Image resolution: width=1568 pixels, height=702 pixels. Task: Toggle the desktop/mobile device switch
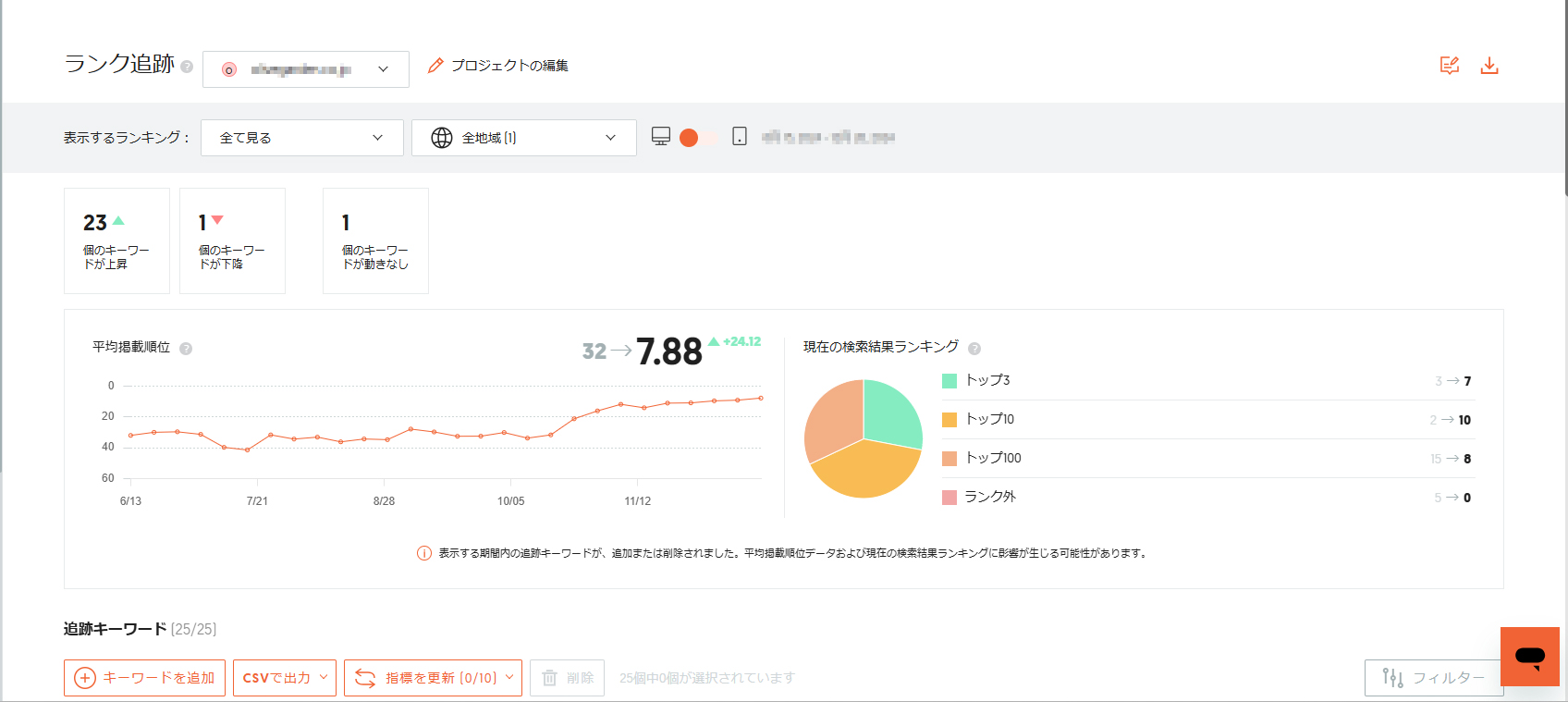(x=699, y=138)
